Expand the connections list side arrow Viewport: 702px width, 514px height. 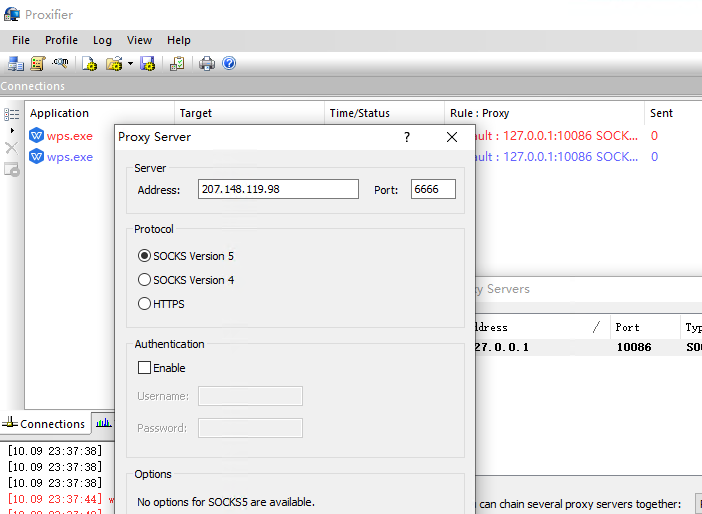coord(12,131)
